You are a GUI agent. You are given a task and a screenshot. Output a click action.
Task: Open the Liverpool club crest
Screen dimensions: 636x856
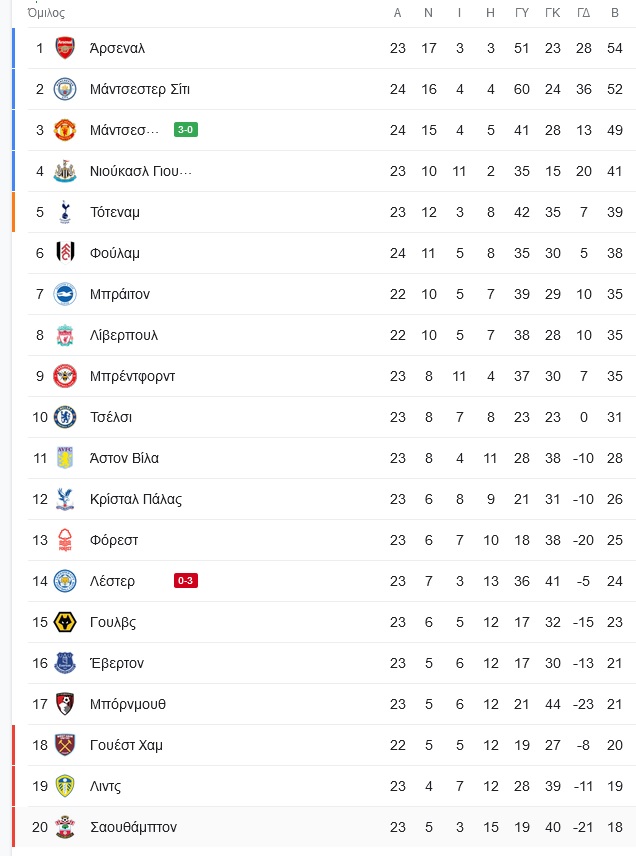pos(65,335)
